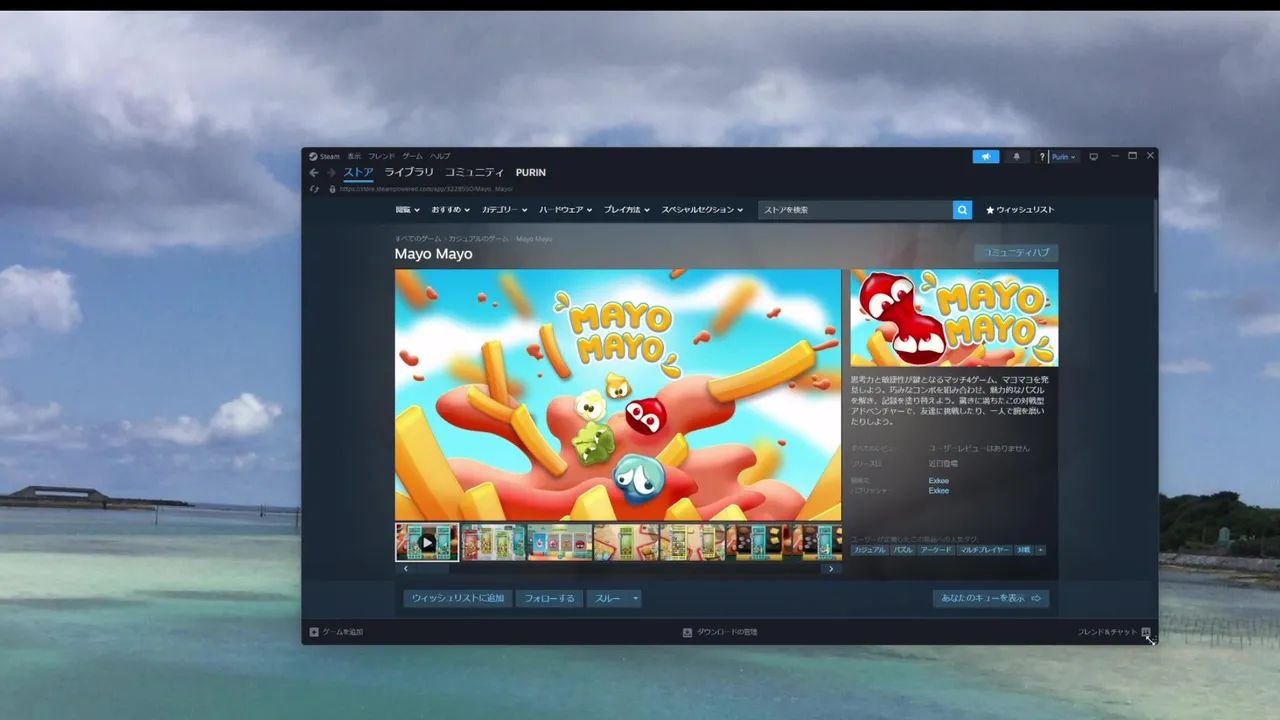
Task: Open the Exkee publisher link (パブリッシャー)
Action: (938, 491)
